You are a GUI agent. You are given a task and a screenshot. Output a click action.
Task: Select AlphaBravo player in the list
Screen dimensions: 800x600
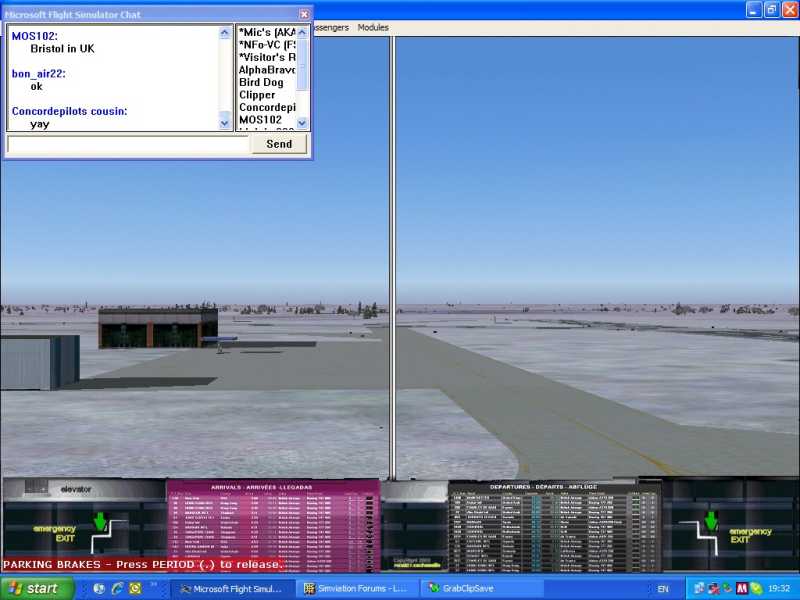tap(266, 70)
